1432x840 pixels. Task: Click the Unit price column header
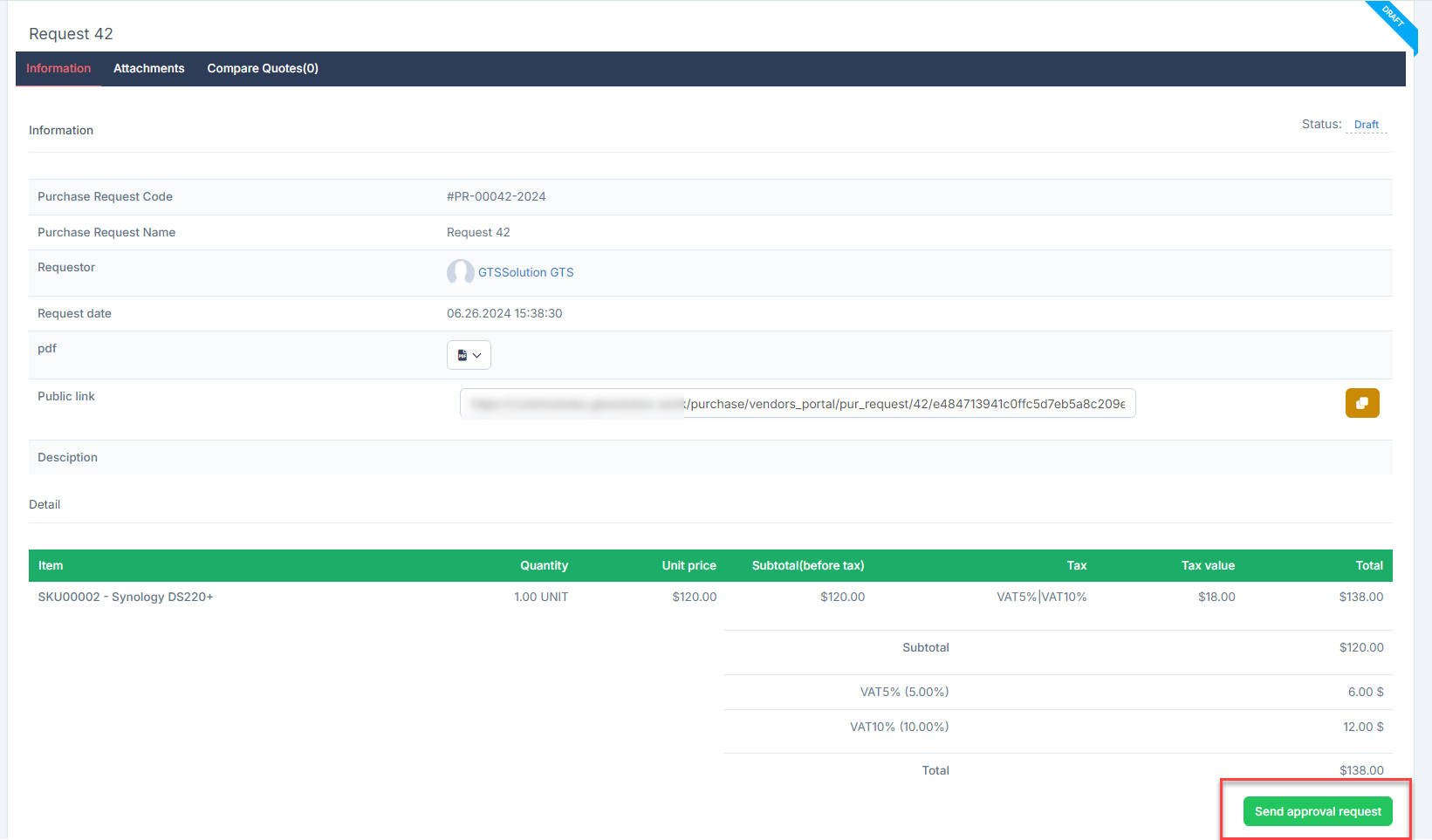click(x=689, y=565)
